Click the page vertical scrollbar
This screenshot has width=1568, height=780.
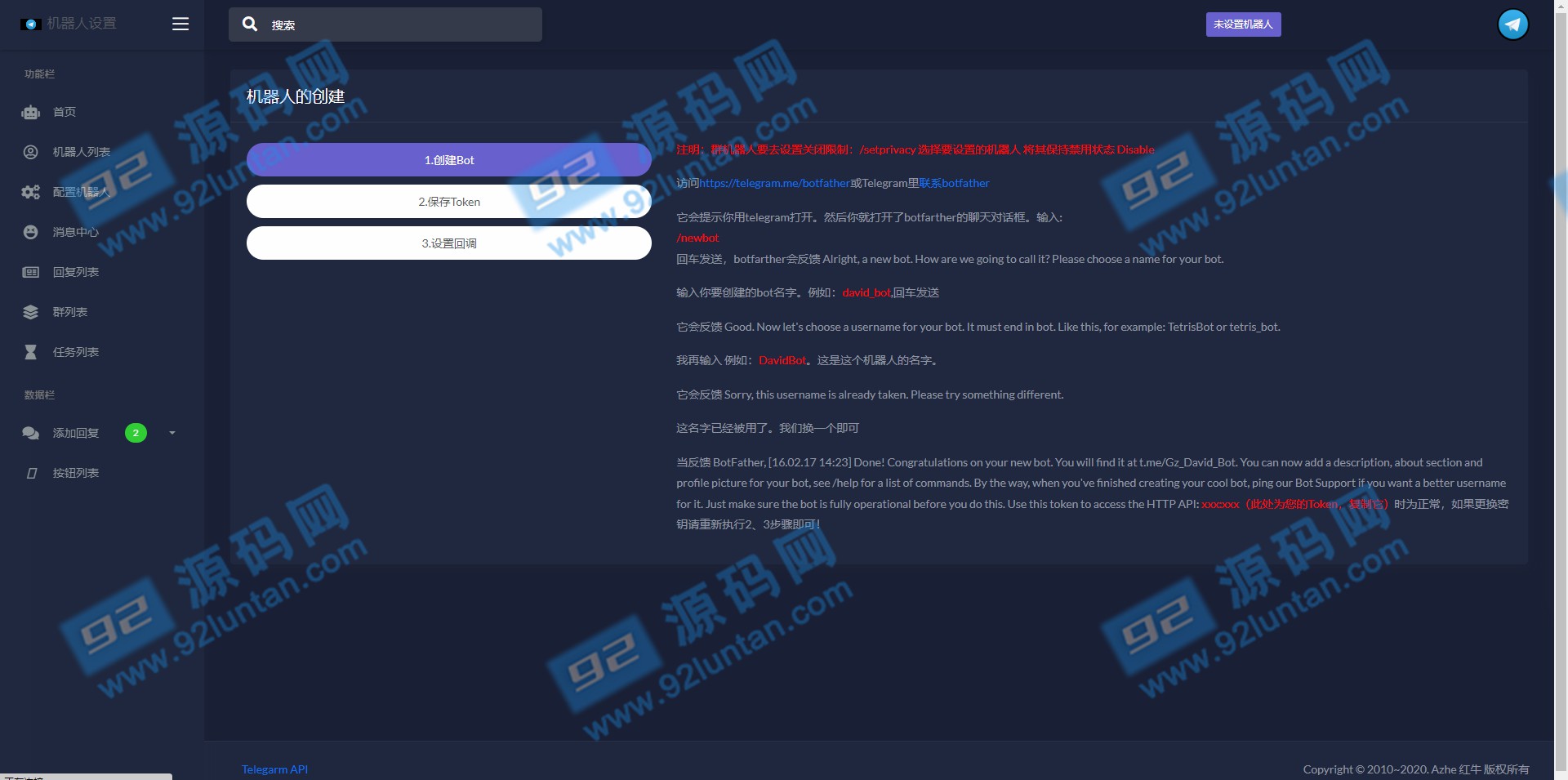point(1561,390)
